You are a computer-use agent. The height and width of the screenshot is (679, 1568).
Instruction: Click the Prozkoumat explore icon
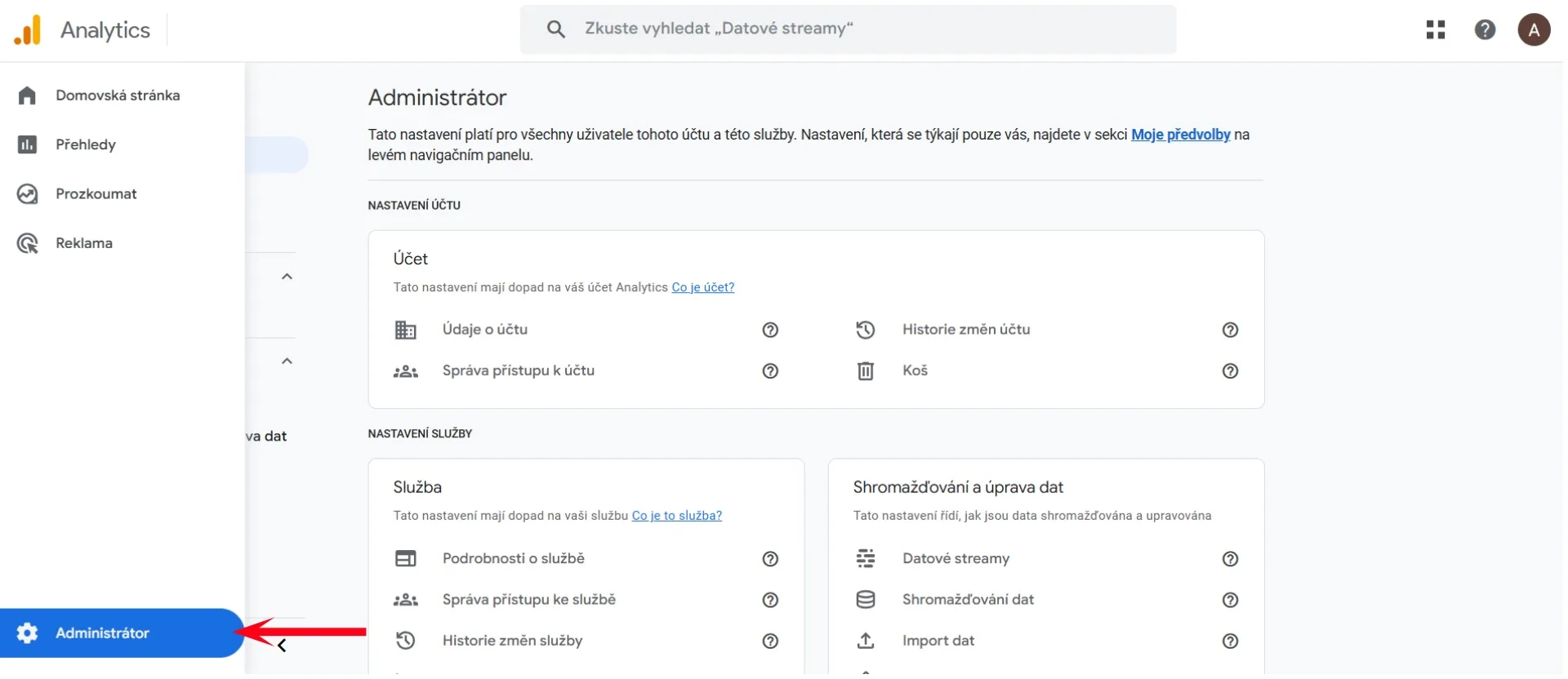click(27, 194)
